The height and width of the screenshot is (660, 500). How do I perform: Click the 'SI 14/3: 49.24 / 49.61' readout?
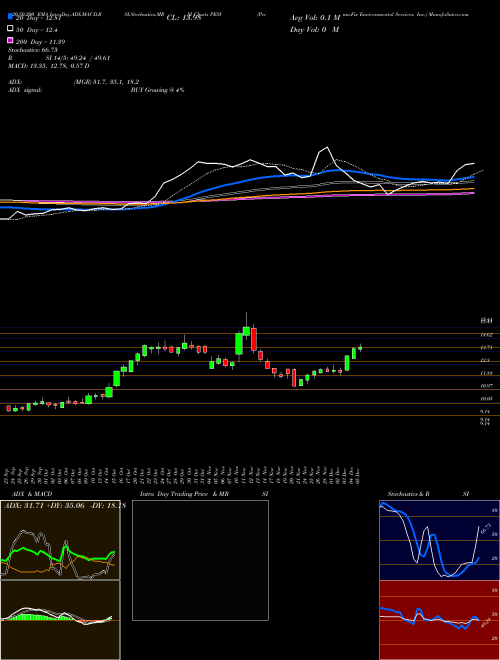pyautogui.click(x=78, y=58)
